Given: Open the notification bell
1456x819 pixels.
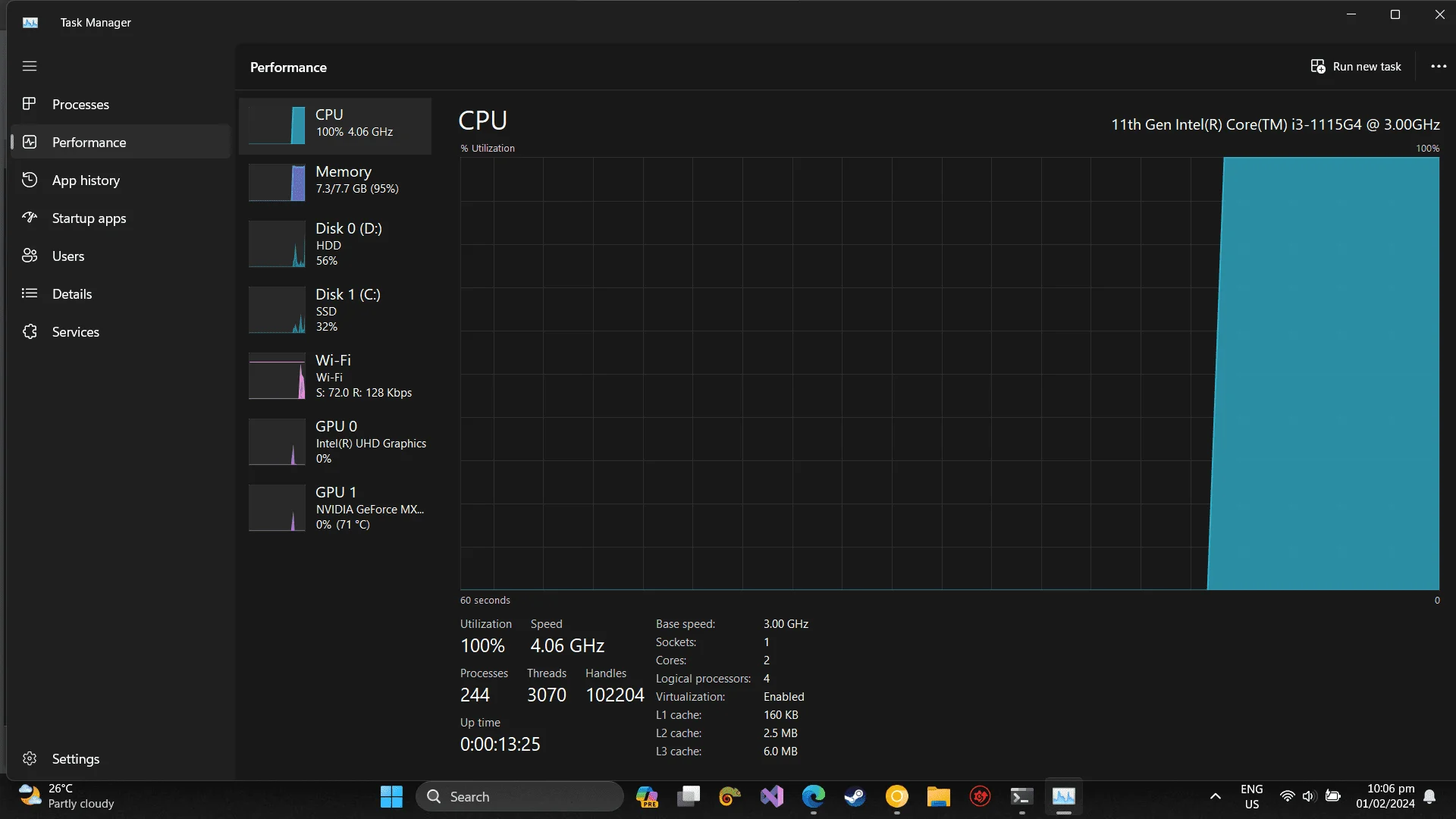Looking at the screenshot, I should (x=1429, y=796).
